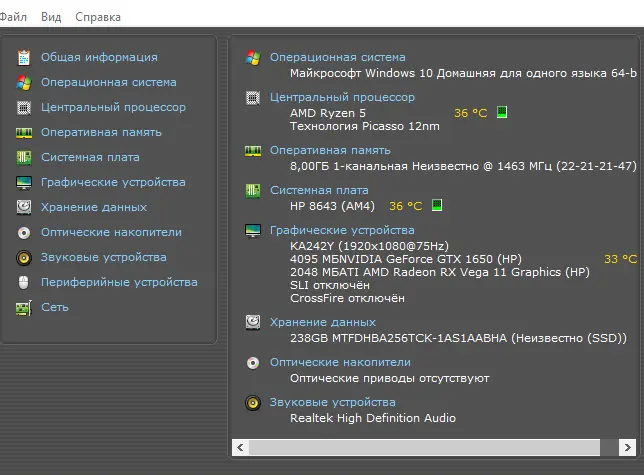Open the Справка menu

click(98, 17)
